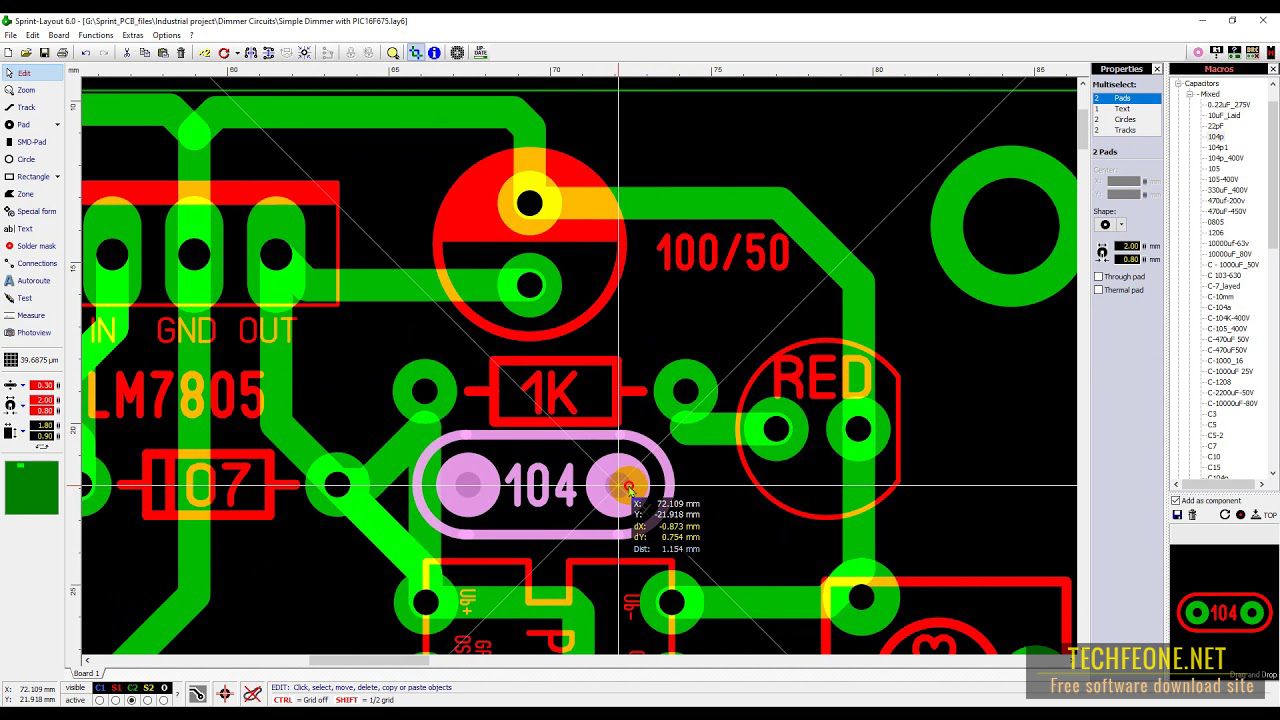Collapse the Capacitors tree node
Viewport: 1280px width, 720px height.
[x=1179, y=84]
